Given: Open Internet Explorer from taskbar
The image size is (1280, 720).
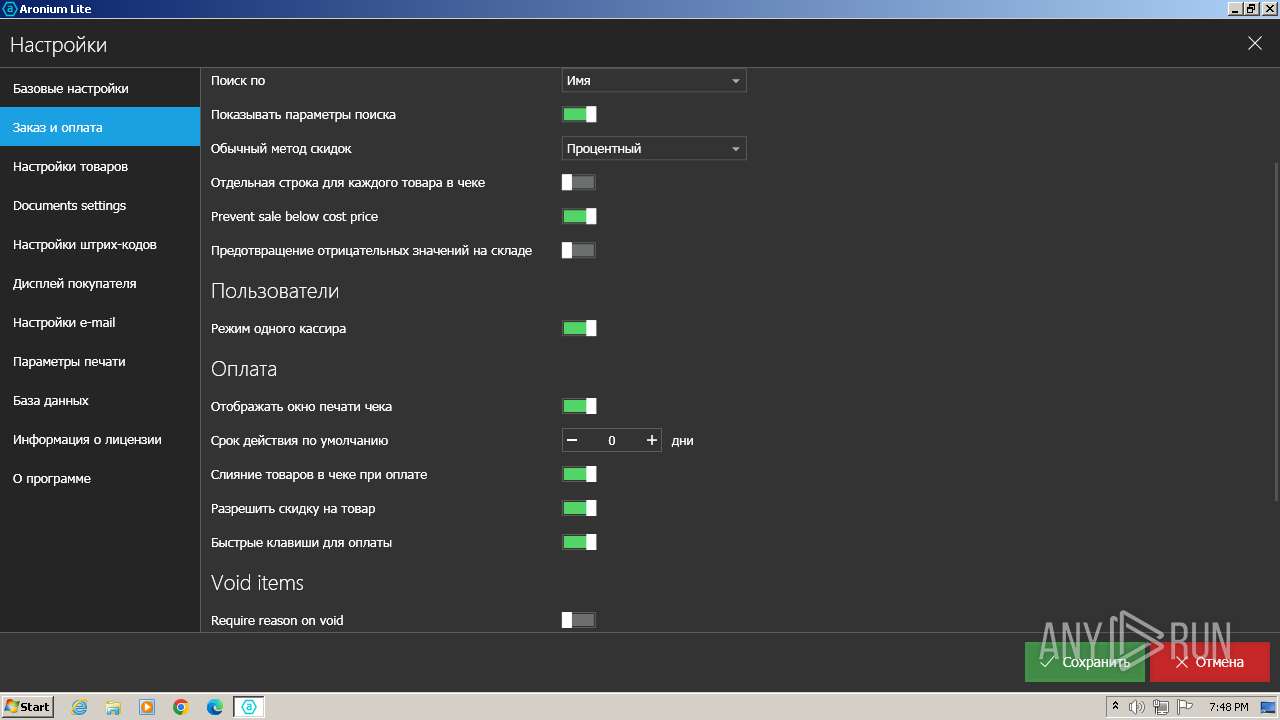Looking at the screenshot, I should point(80,707).
